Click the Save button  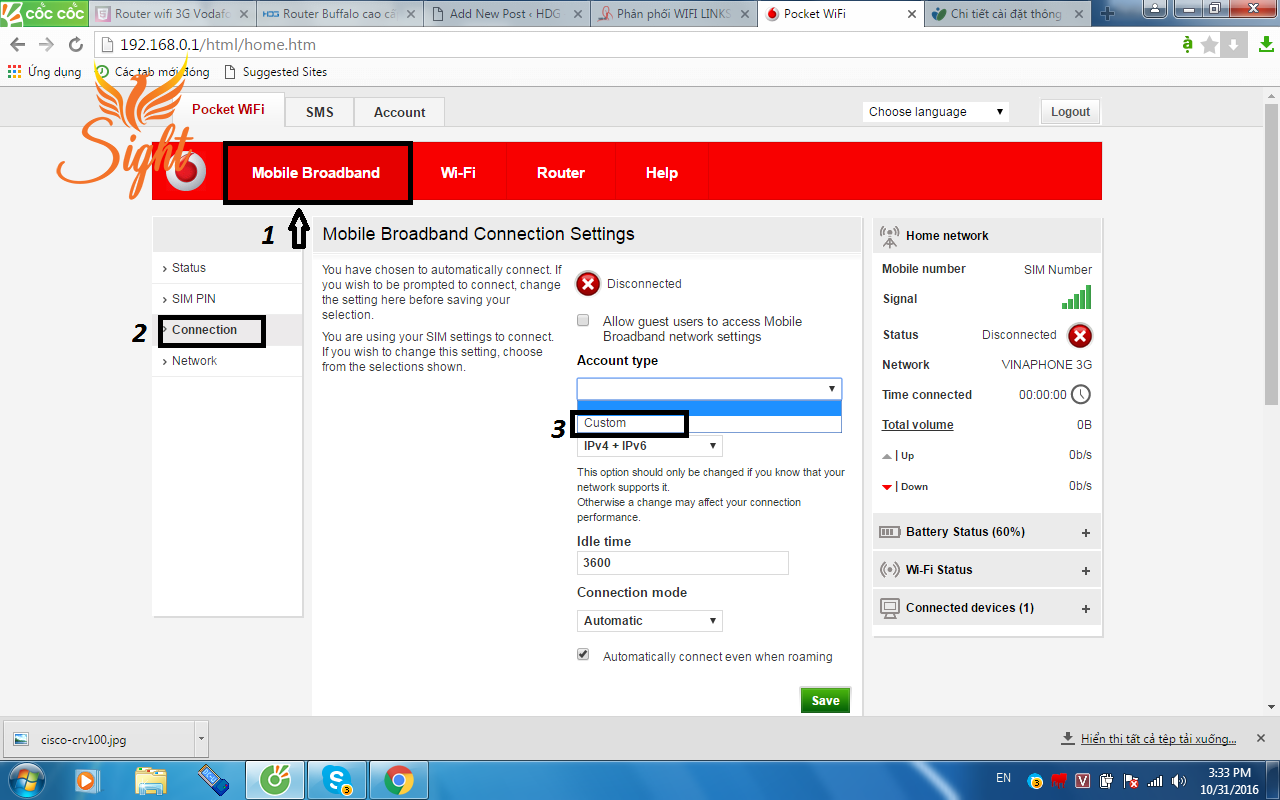coord(824,700)
